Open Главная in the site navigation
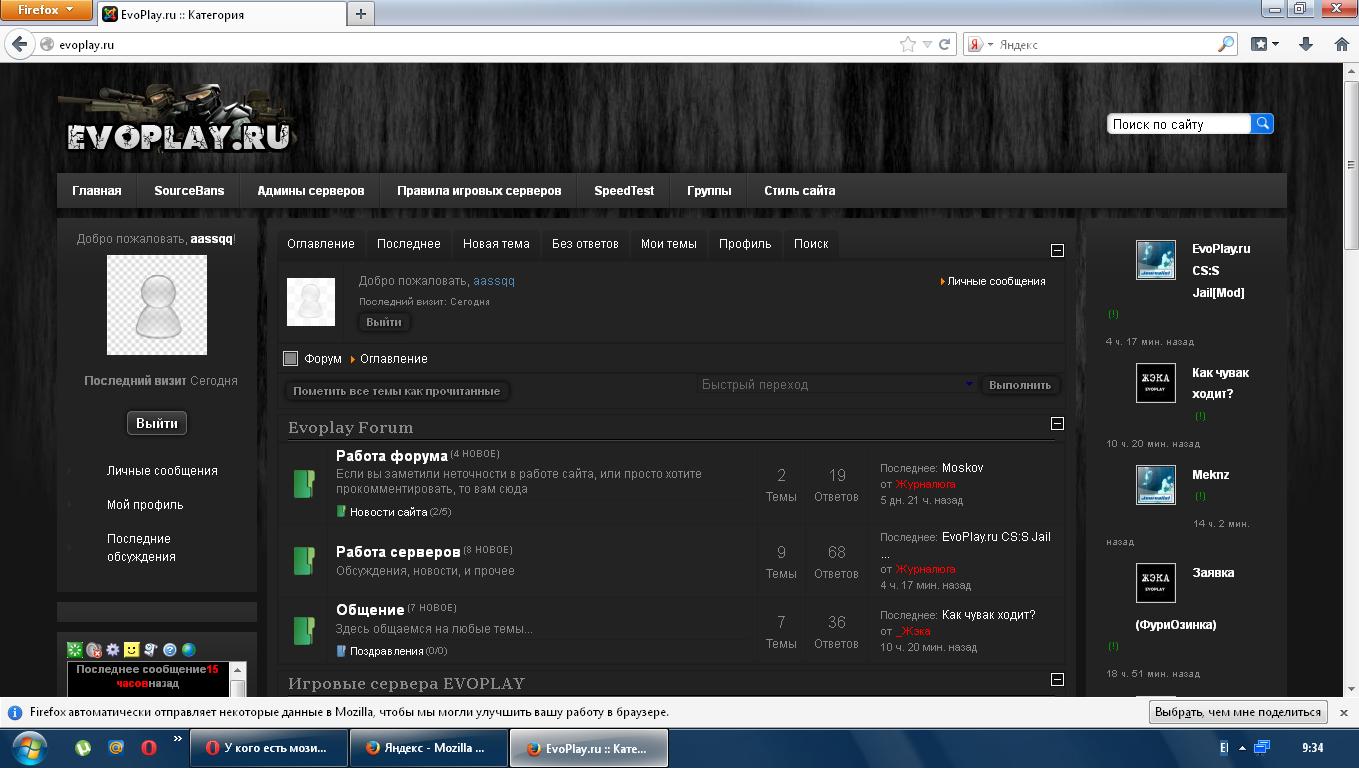Image resolution: width=1359 pixels, height=769 pixels. [96, 190]
